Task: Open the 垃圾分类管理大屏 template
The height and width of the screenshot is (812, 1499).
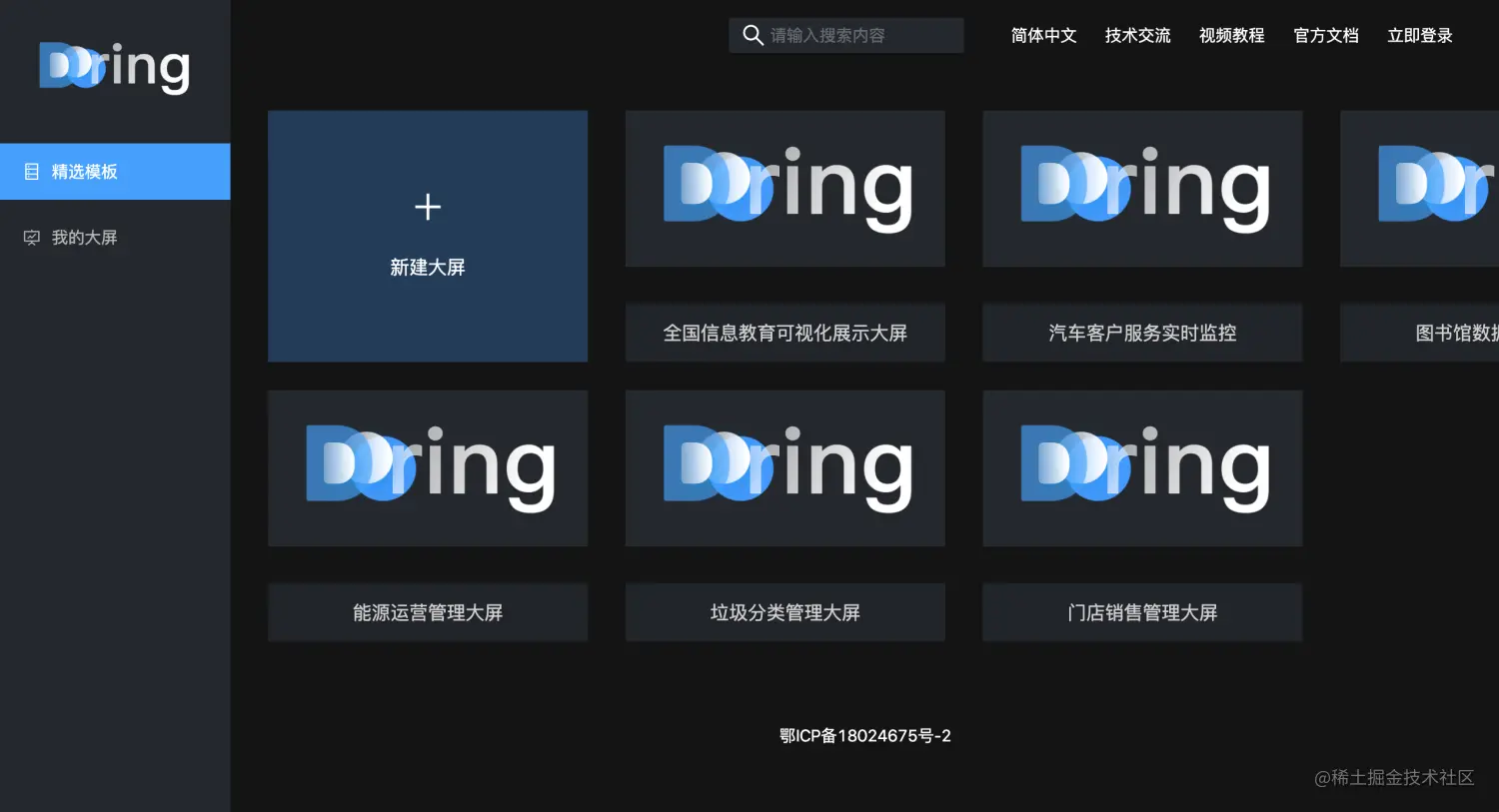Action: point(784,467)
